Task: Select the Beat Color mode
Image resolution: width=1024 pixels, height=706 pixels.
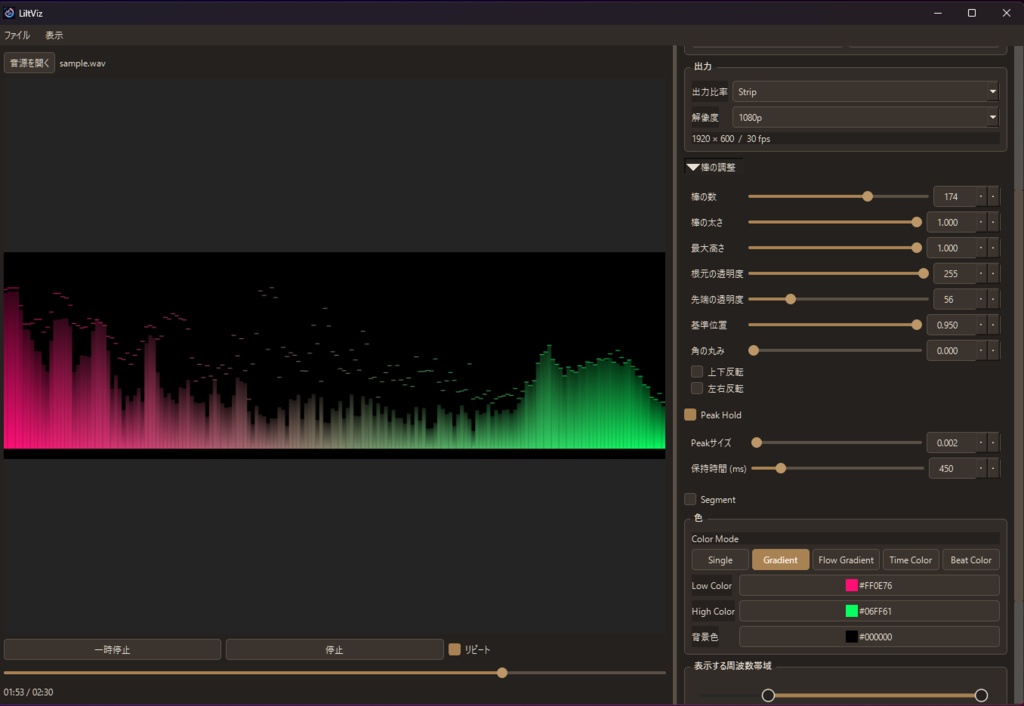Action: coord(970,560)
